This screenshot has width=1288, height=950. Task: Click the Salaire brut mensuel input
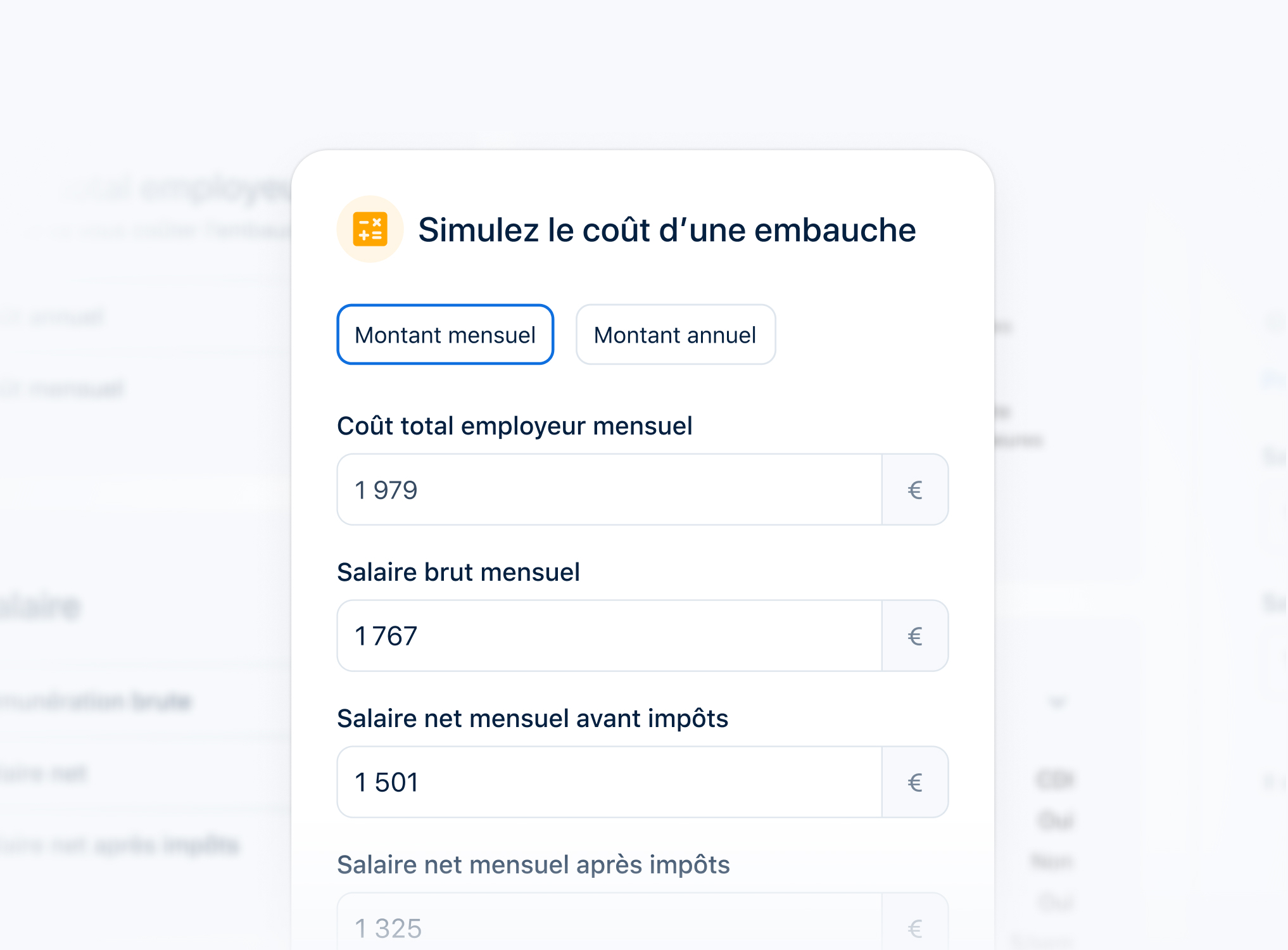(609, 636)
